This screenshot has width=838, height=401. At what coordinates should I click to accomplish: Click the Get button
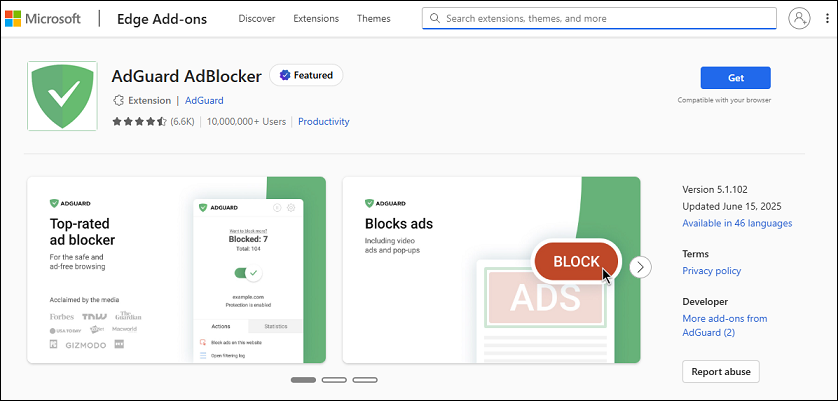(x=735, y=78)
